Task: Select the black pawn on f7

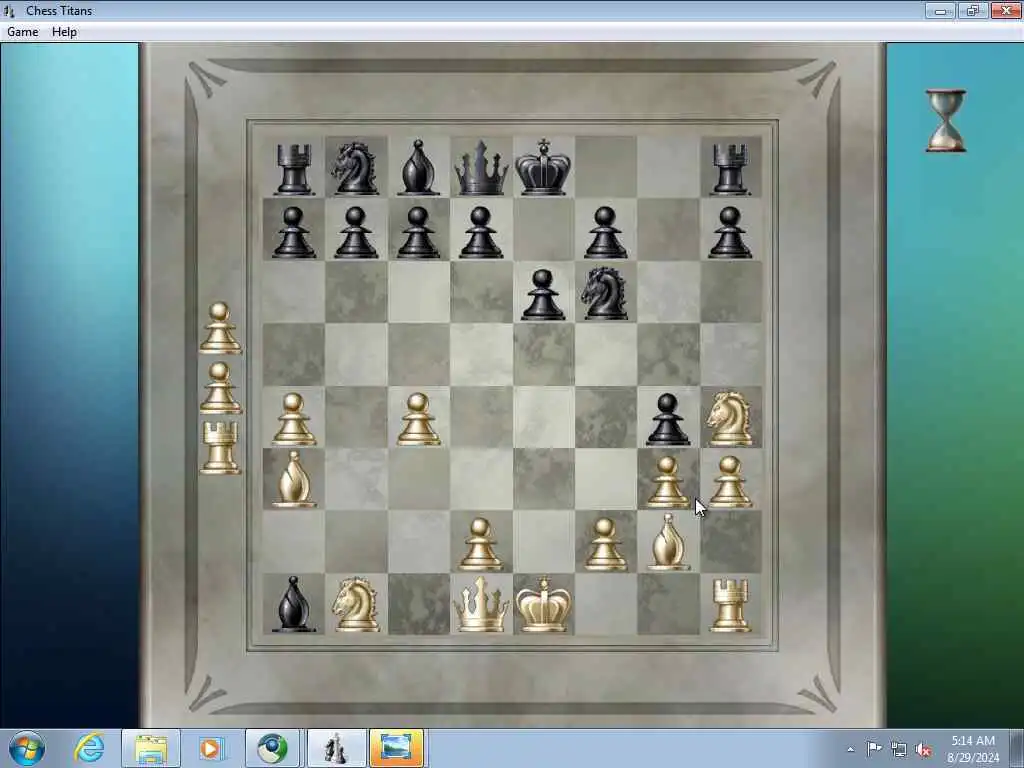Action: (x=605, y=232)
